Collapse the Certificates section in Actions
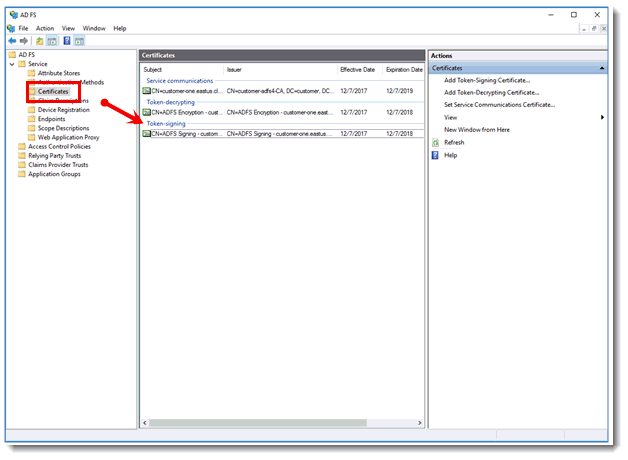The image size is (628, 460). click(603, 67)
